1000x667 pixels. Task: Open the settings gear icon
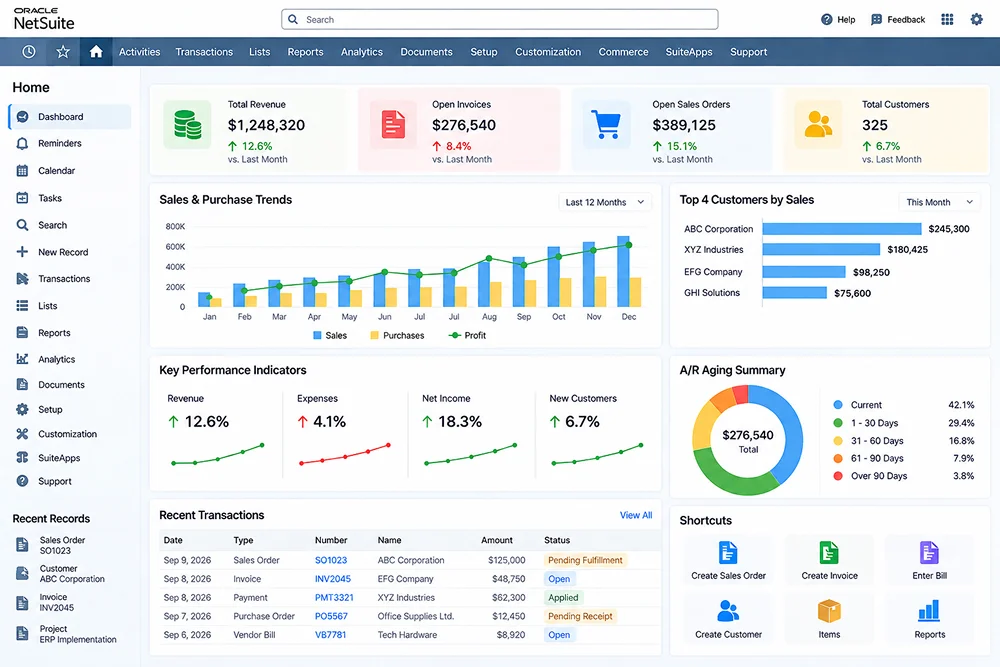(976, 20)
